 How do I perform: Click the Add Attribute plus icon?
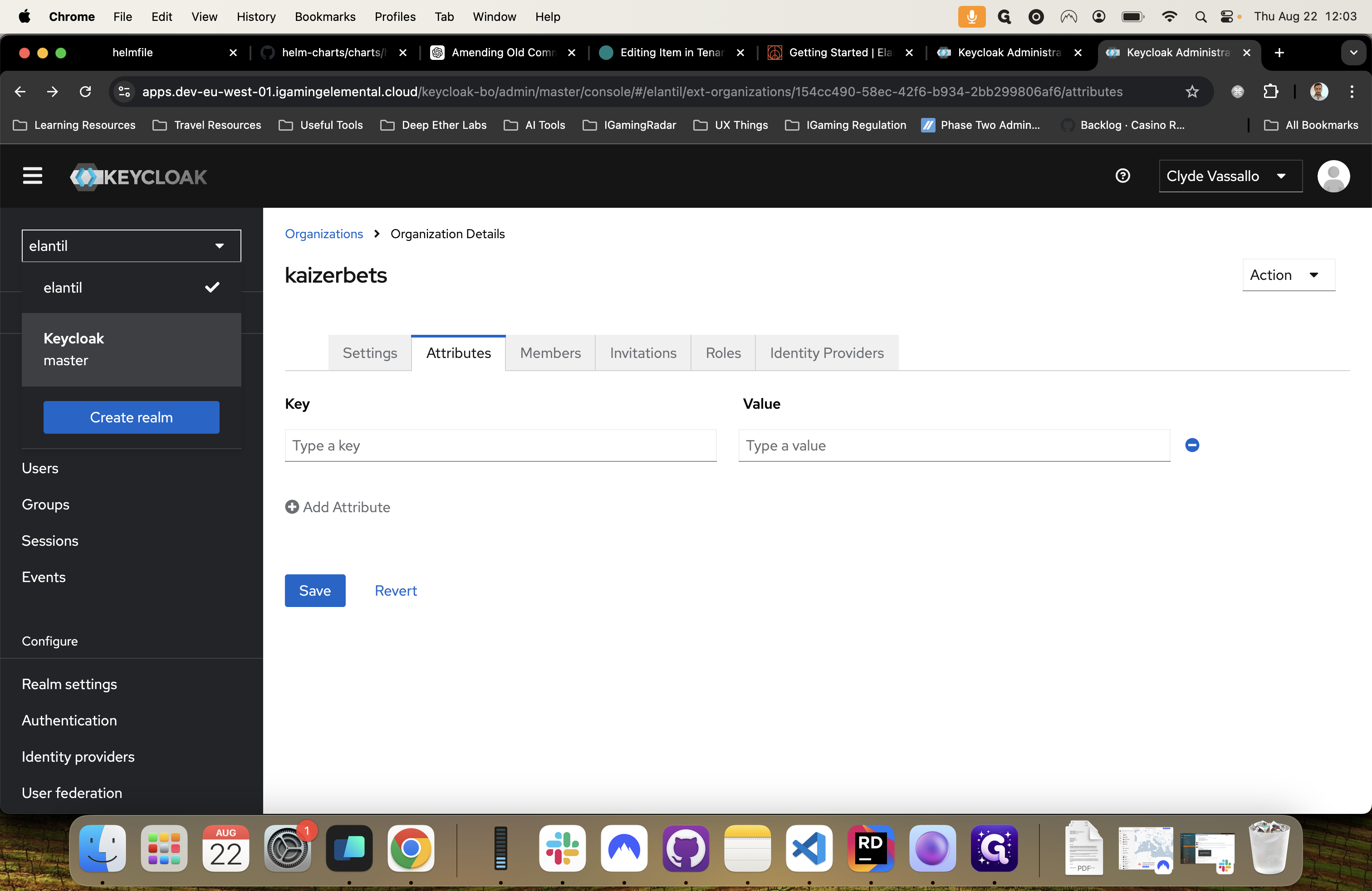292,507
